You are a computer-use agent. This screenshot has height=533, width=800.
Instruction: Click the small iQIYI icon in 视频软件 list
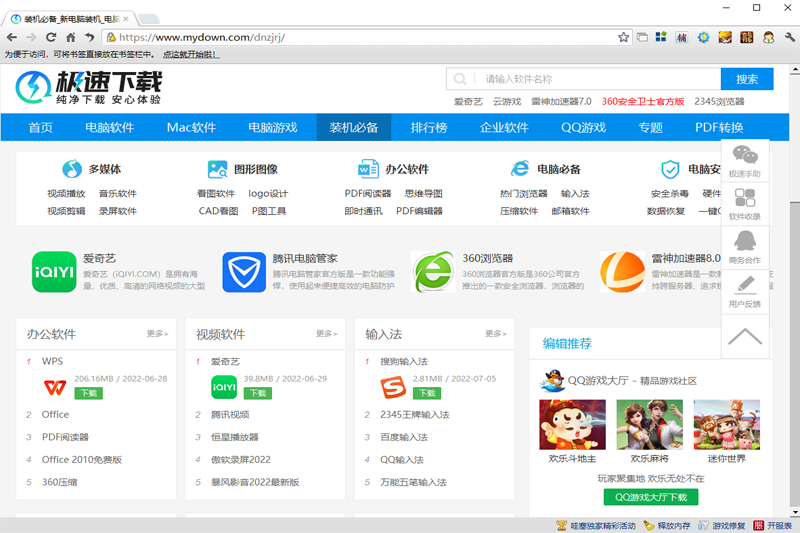click(224, 387)
